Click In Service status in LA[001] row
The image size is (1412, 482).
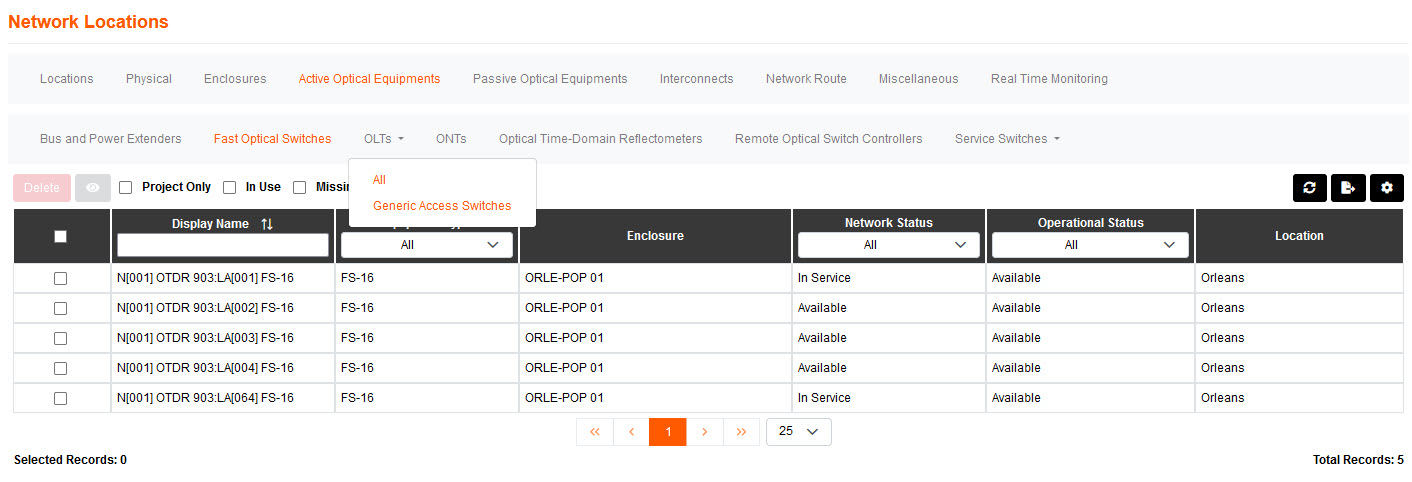(x=824, y=278)
